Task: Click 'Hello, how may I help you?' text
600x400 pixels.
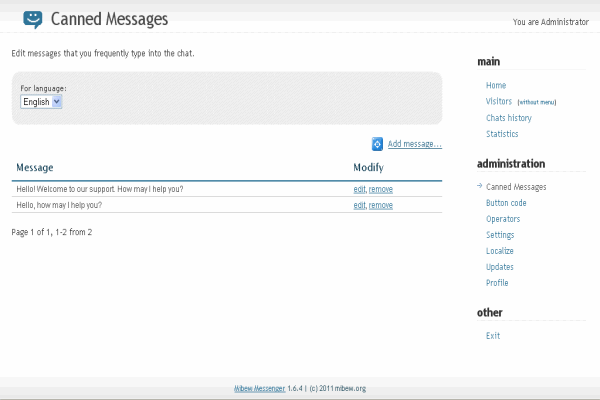Action: point(59,205)
